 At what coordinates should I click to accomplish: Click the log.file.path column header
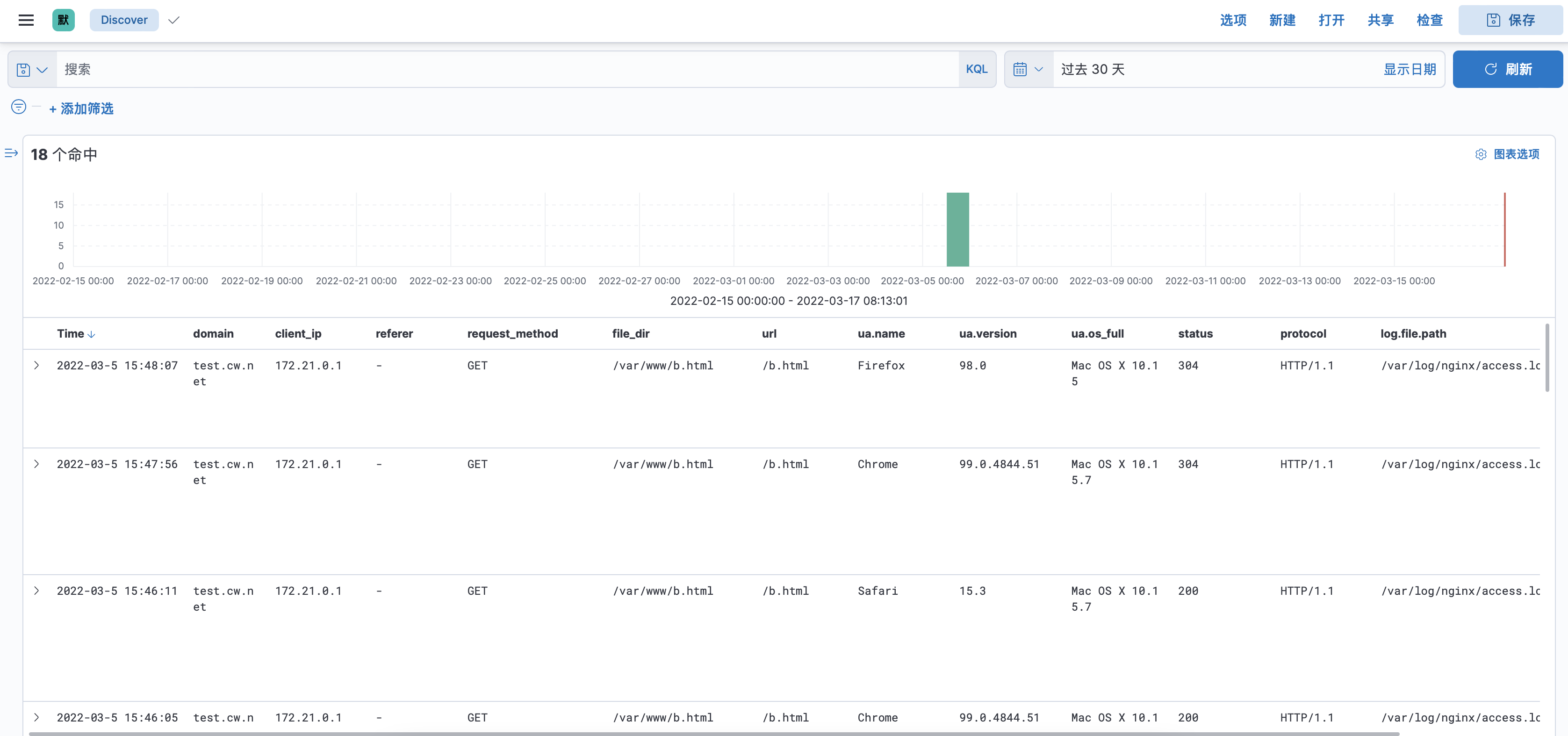point(1413,333)
